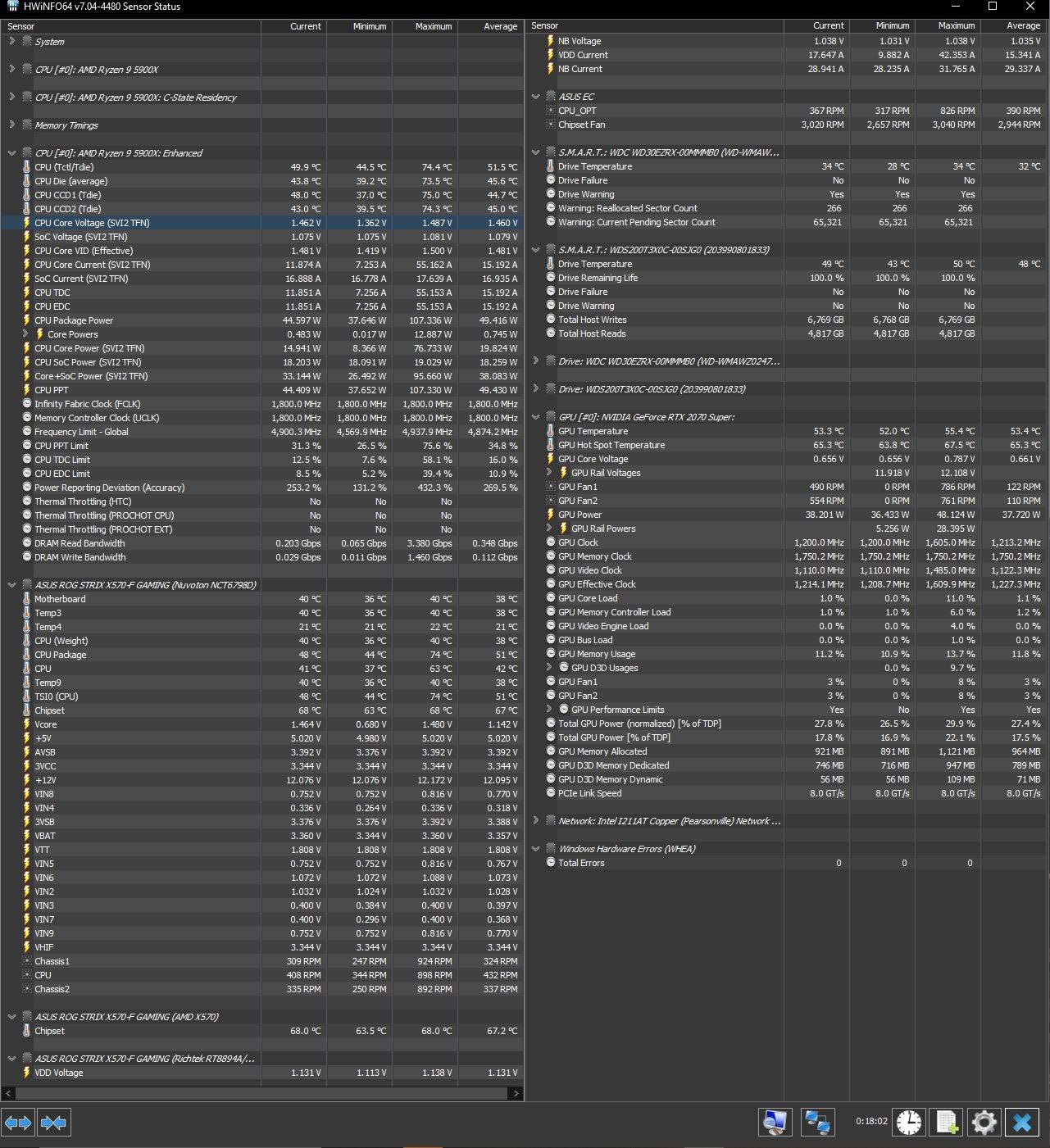Expand the System sensor group

point(11,41)
